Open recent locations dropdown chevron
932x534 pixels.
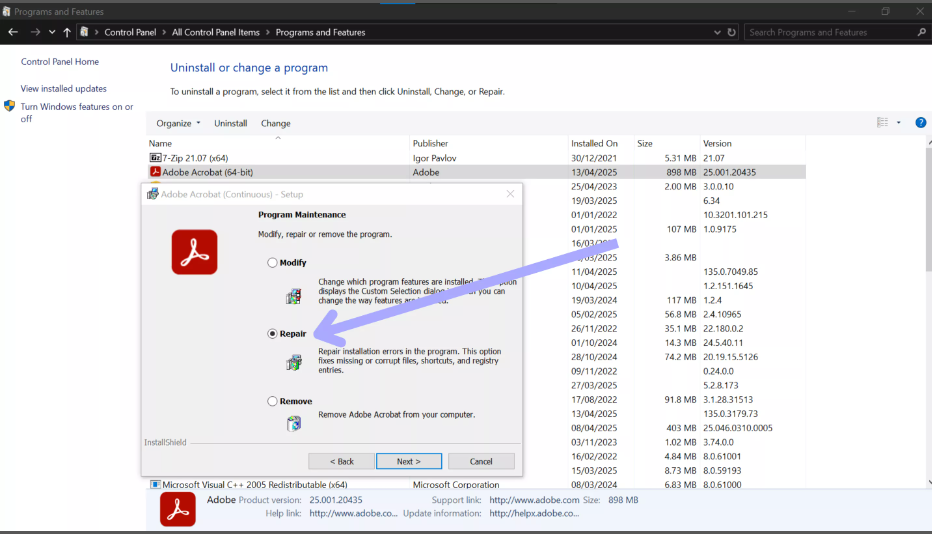(x=52, y=32)
